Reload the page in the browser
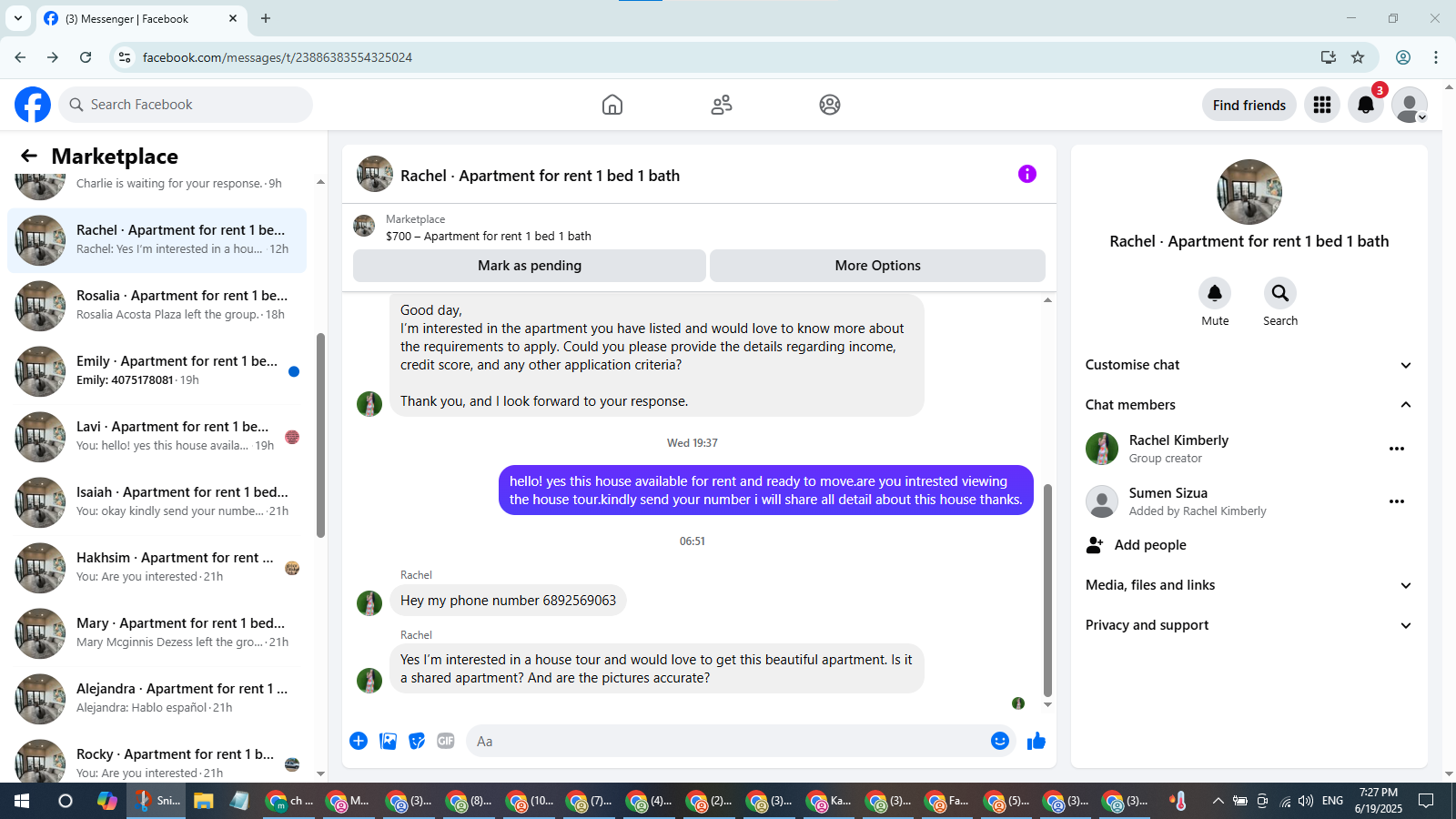The image size is (1456, 819). click(x=86, y=57)
